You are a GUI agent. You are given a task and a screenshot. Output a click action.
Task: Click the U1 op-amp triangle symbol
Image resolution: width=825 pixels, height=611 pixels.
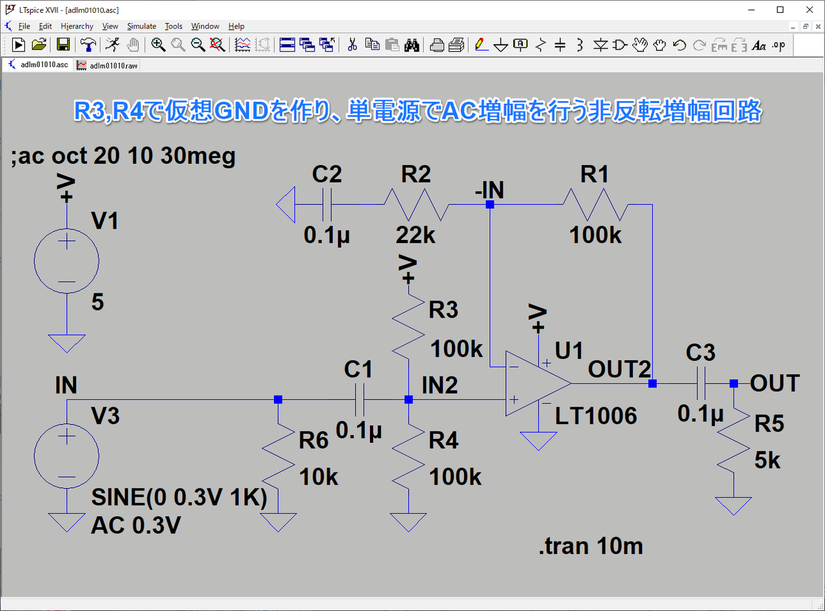[538, 384]
